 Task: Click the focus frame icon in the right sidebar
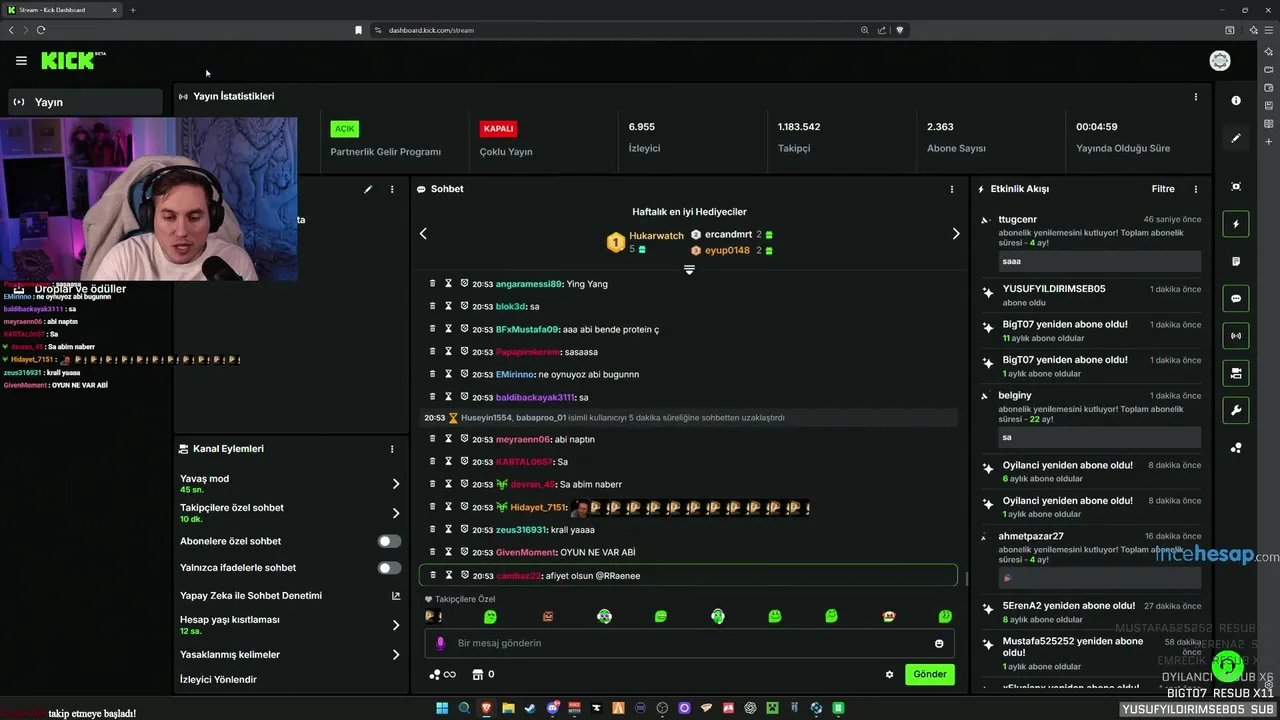[1236, 187]
